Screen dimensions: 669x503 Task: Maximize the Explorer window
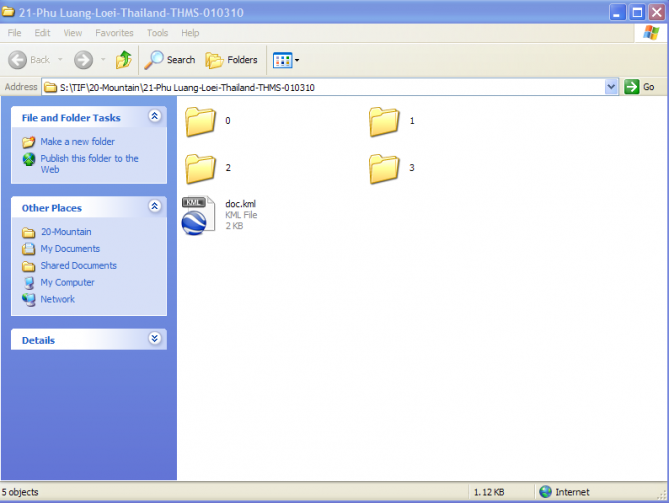(637, 12)
